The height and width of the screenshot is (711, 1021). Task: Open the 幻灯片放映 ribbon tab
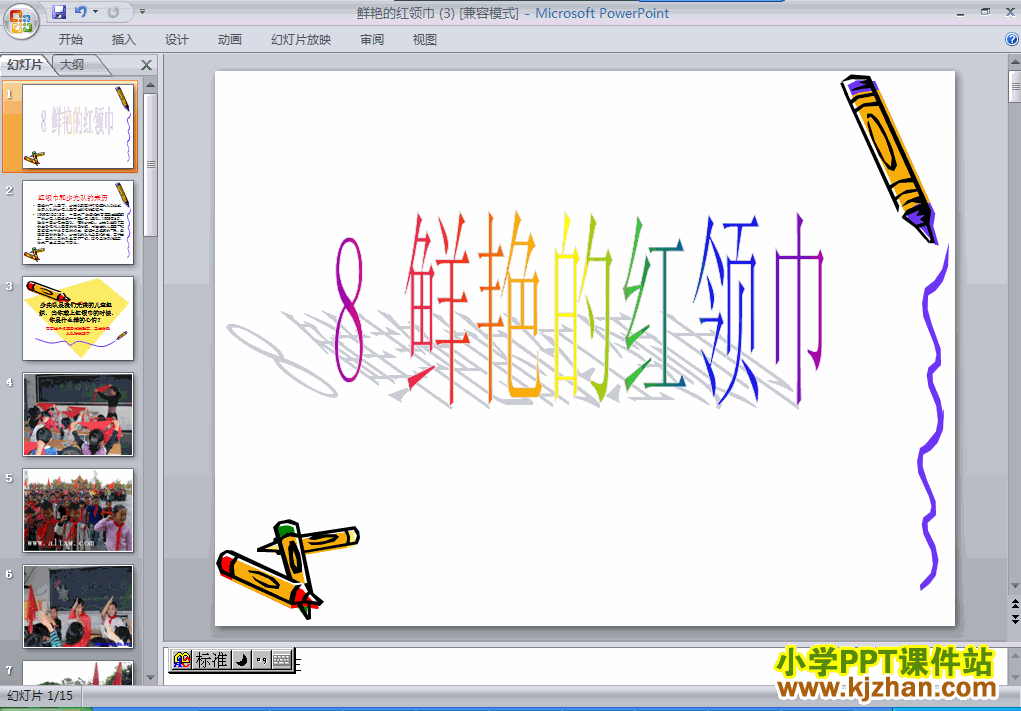click(x=301, y=40)
